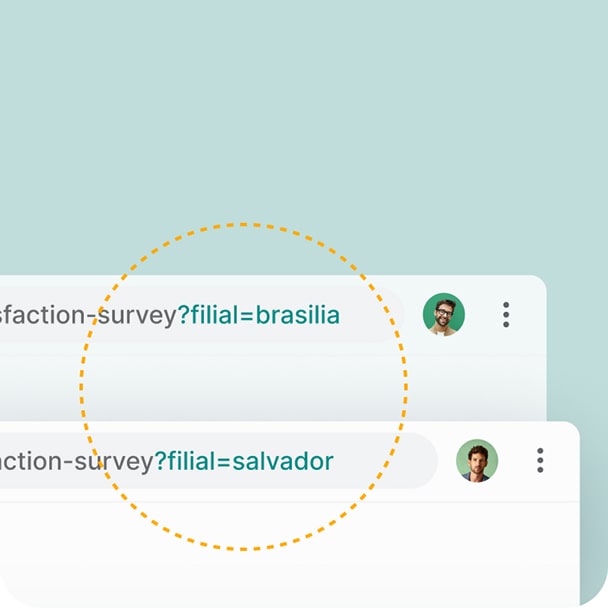
Task: Open the bearded man's profile avatar
Action: click(x=477, y=461)
